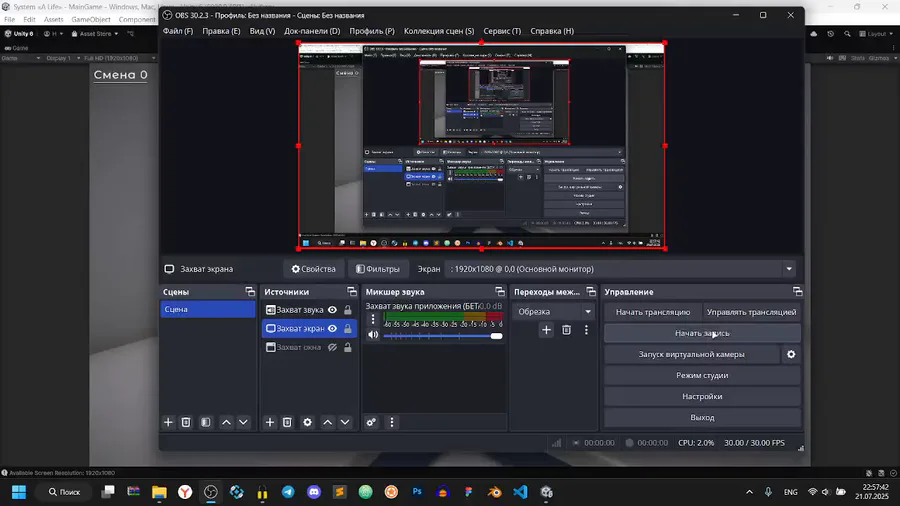This screenshot has height=506, width=900.
Task: Open source properties gear in Источники panel
Action: [x=308, y=422]
